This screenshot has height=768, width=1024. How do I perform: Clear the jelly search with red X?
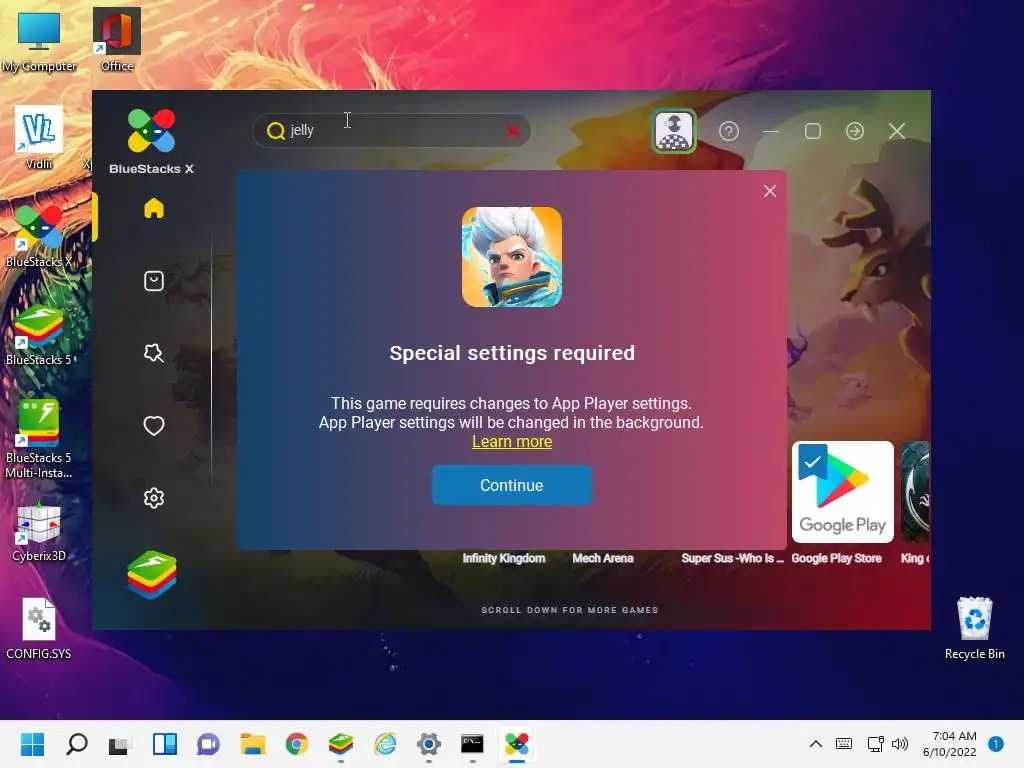(513, 131)
